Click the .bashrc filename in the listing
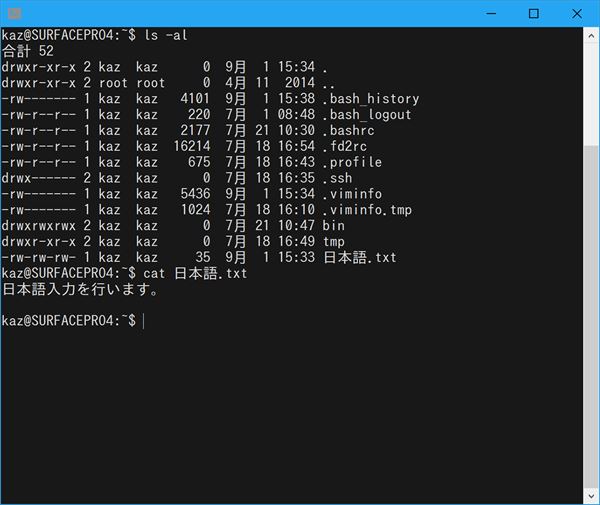Screen dimensions: 600x505 point(350,131)
